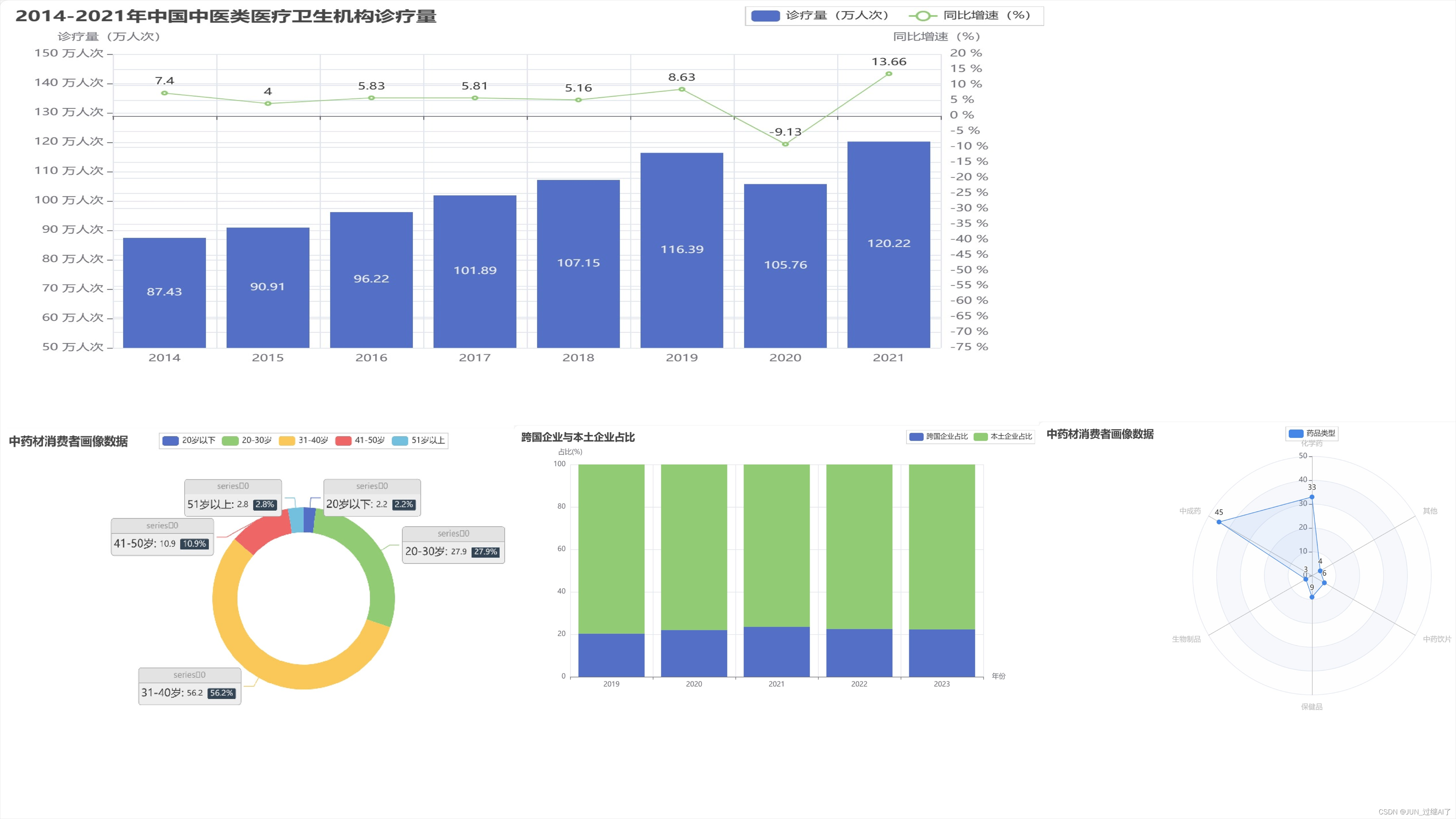Toggle the 51岁以上 light-blue legend entry
1456x819 pixels.
coord(400,441)
